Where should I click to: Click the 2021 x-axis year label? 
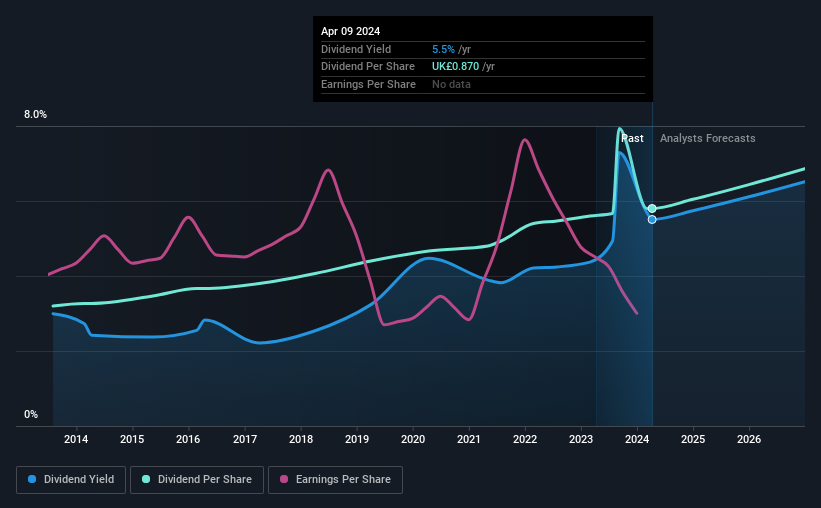pos(469,439)
